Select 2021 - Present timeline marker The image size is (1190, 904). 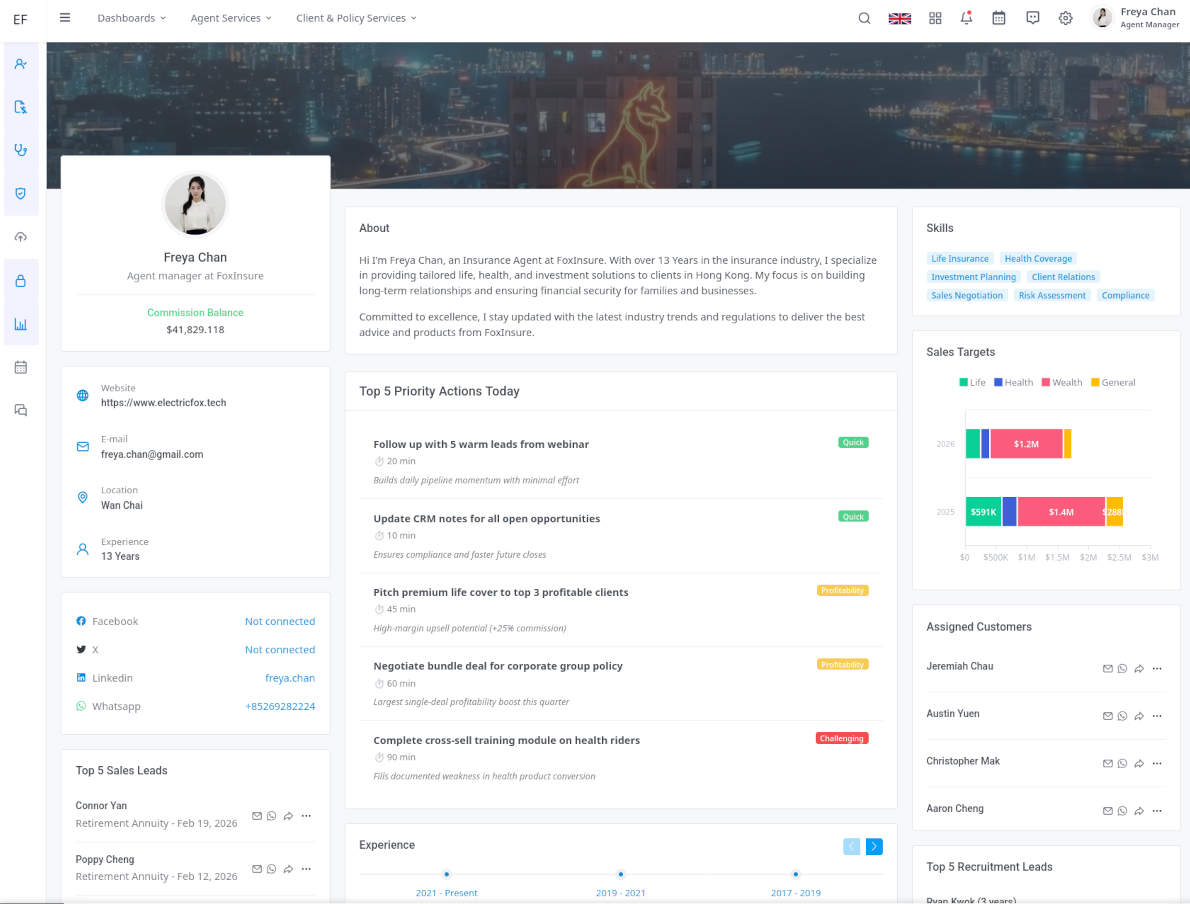[446, 874]
